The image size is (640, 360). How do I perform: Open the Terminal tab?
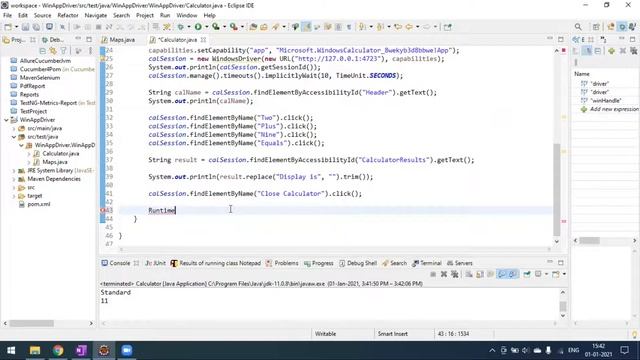[427, 263]
